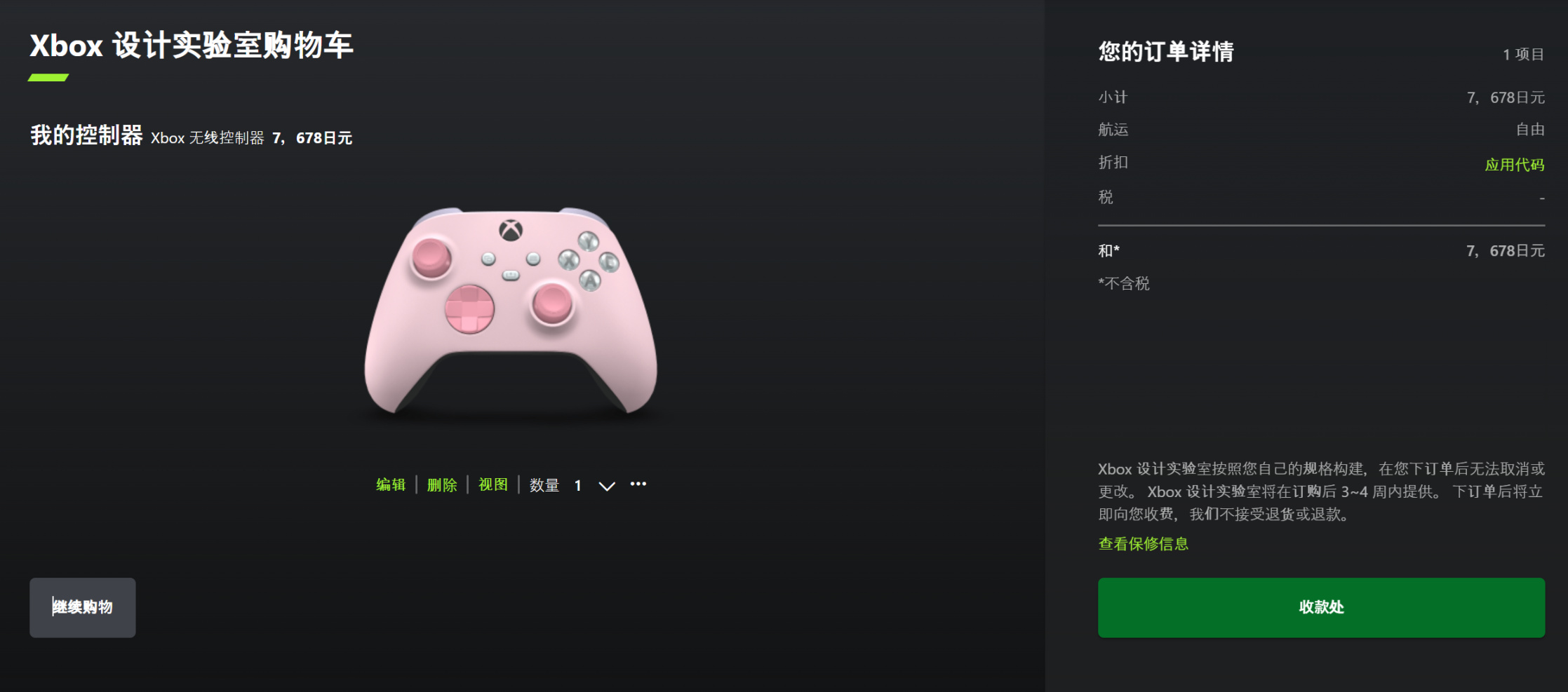Click the X button on the controller
This screenshot has width=1568, height=692.
tap(568, 259)
